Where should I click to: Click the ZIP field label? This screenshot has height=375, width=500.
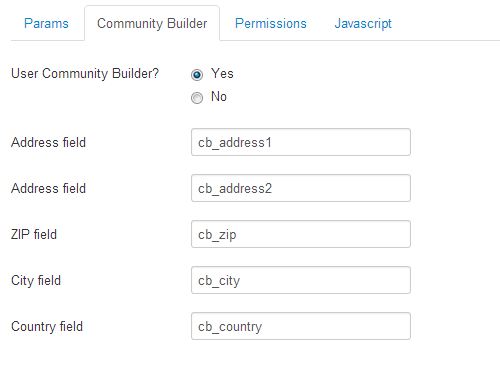[x=34, y=234]
